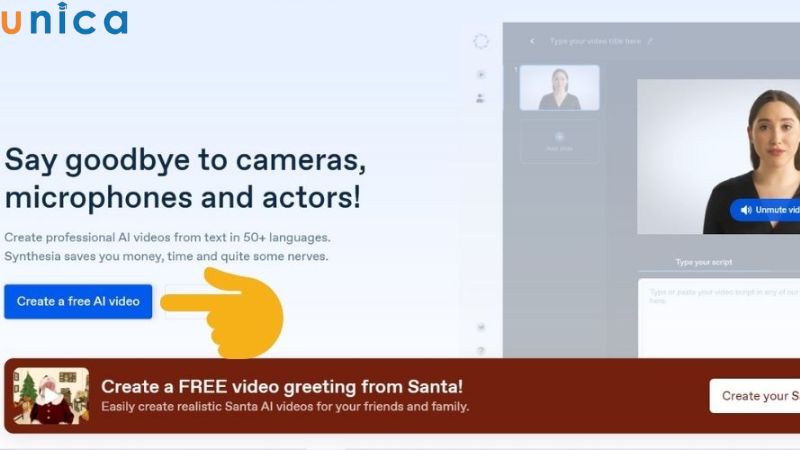Select the first slide thumbnail
The image size is (800, 450).
(x=559, y=88)
